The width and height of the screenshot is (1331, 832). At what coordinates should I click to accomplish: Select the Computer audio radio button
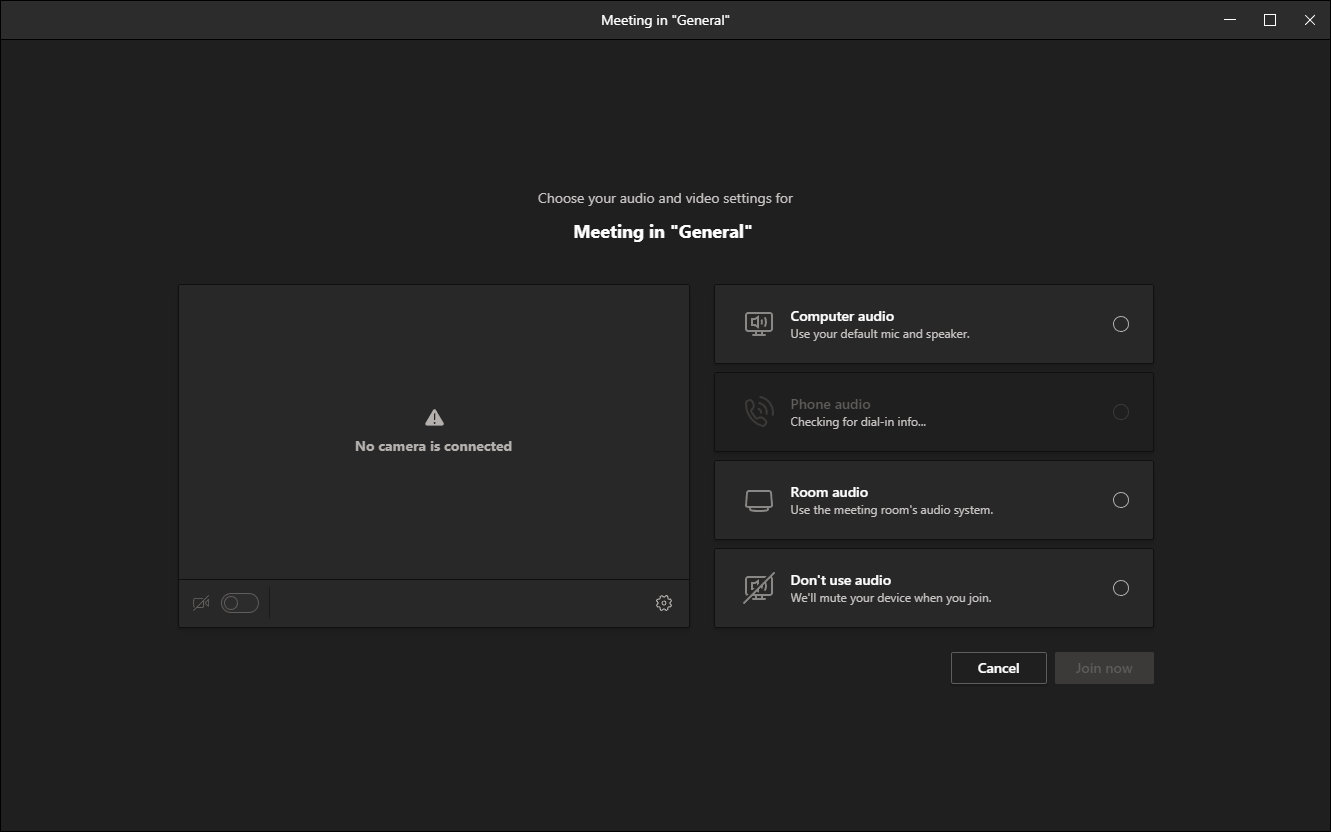click(1121, 324)
